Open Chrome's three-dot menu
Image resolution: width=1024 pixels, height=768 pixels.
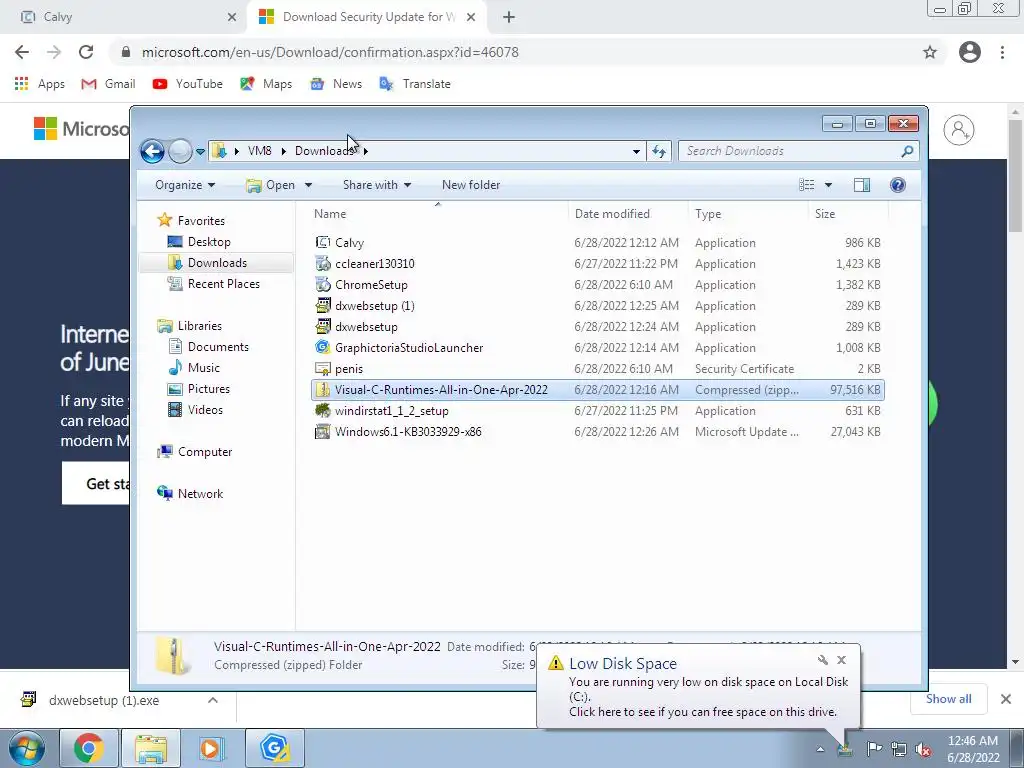pos(1002,52)
